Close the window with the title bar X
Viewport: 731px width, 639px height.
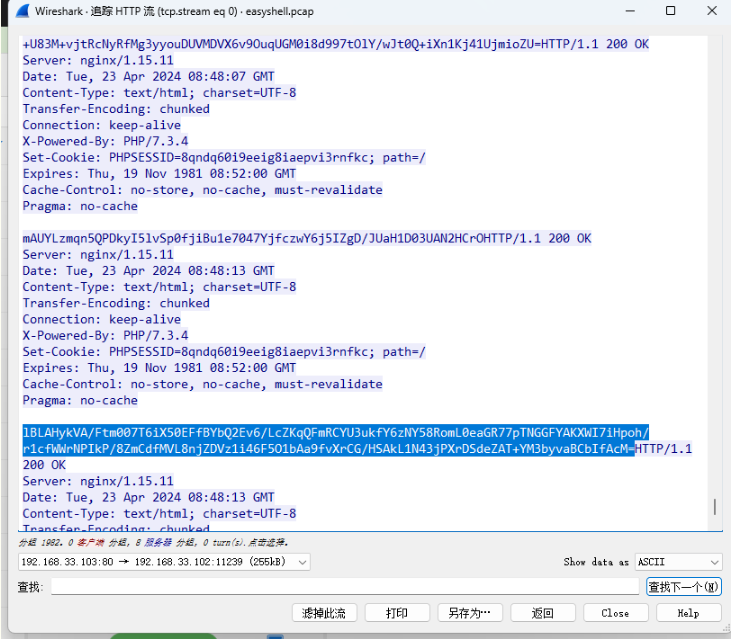coord(711,11)
